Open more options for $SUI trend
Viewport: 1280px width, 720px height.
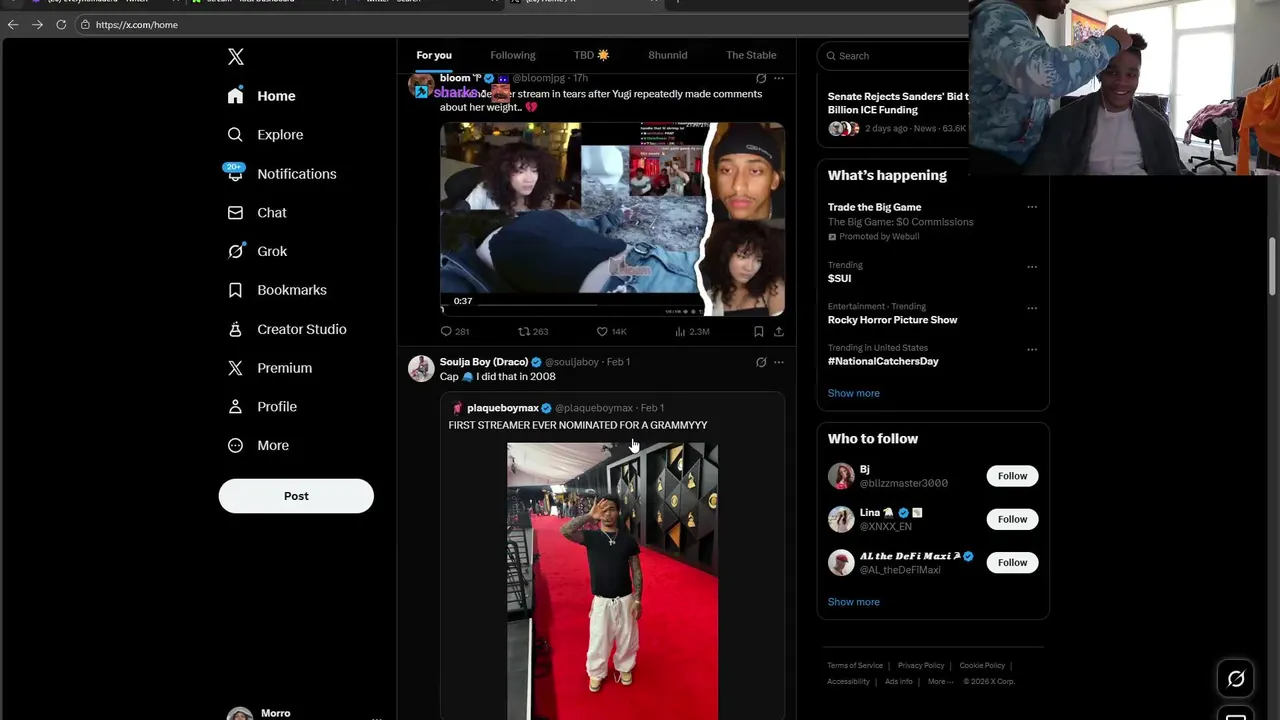tap(1032, 267)
